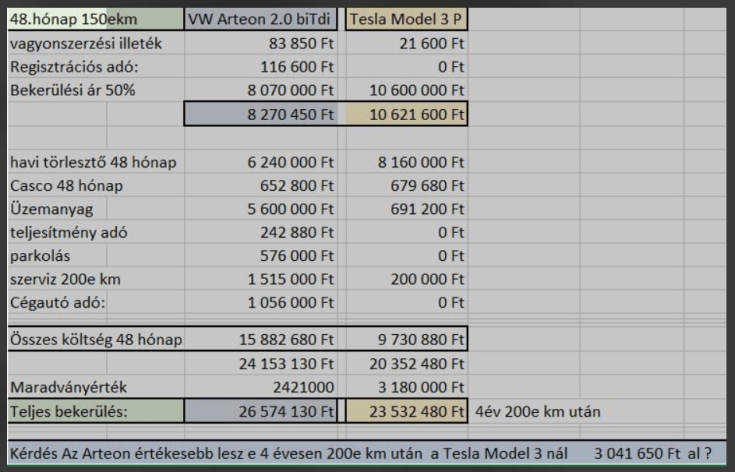Select the '3 041 650 Ft al ?' value
The image size is (735, 472).
(652, 454)
